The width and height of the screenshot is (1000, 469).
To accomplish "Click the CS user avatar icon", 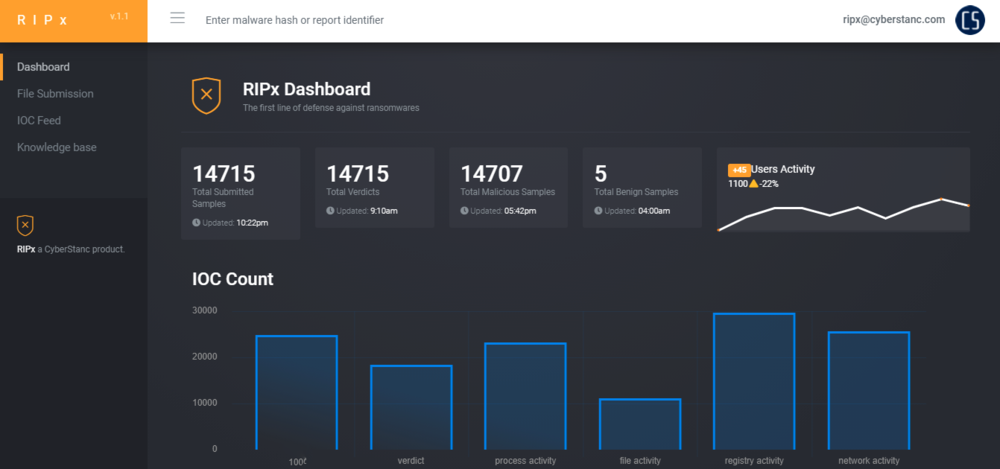I will pyautogui.click(x=969, y=20).
